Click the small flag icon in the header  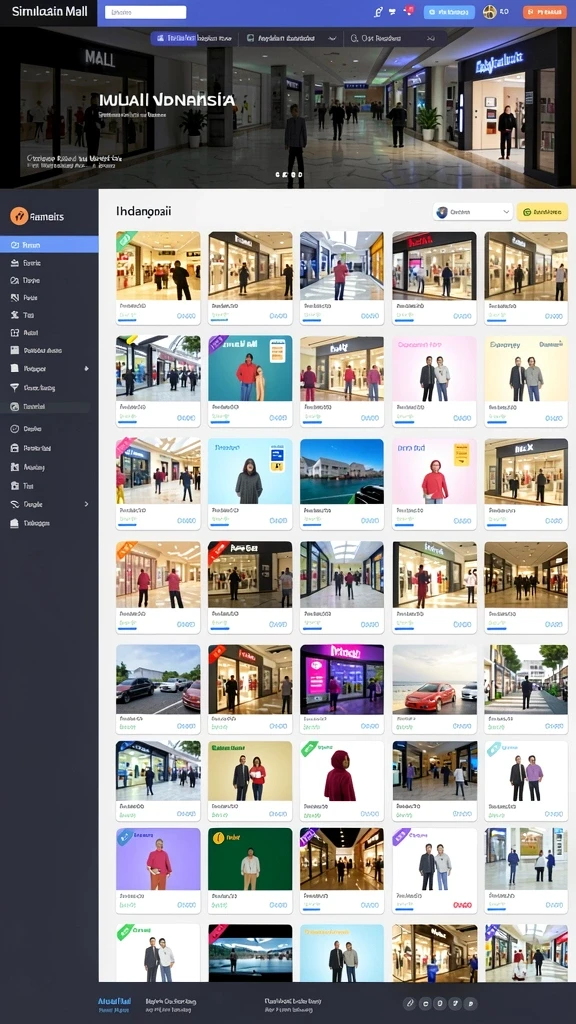[x=392, y=12]
